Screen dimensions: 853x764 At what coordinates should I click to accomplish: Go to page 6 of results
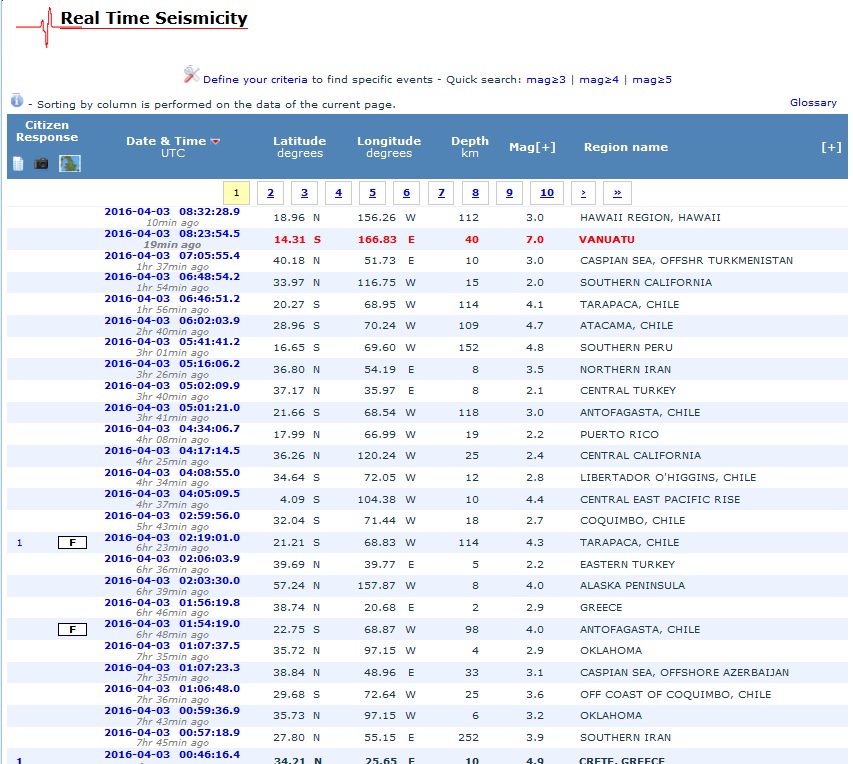(x=406, y=193)
